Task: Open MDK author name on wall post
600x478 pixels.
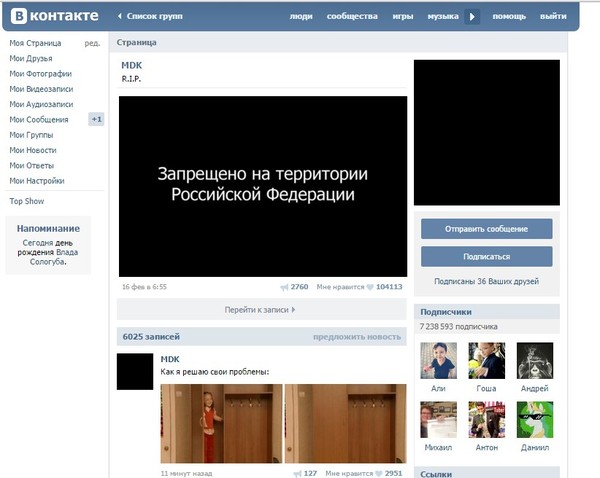Action: pos(170,359)
